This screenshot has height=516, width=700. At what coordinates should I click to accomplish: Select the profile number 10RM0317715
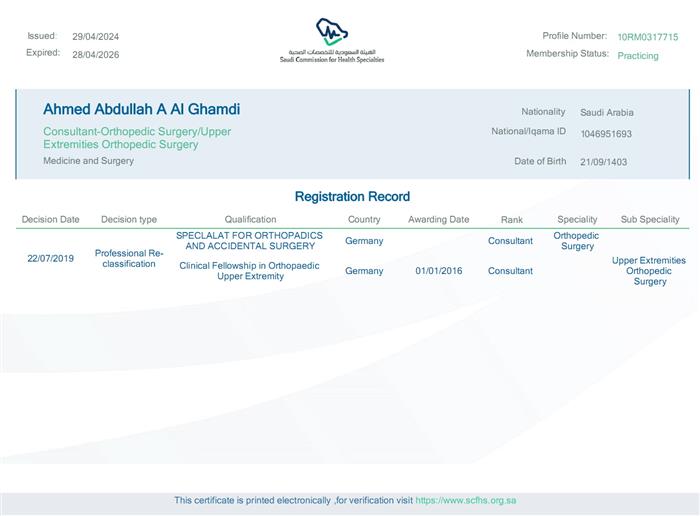tap(648, 37)
